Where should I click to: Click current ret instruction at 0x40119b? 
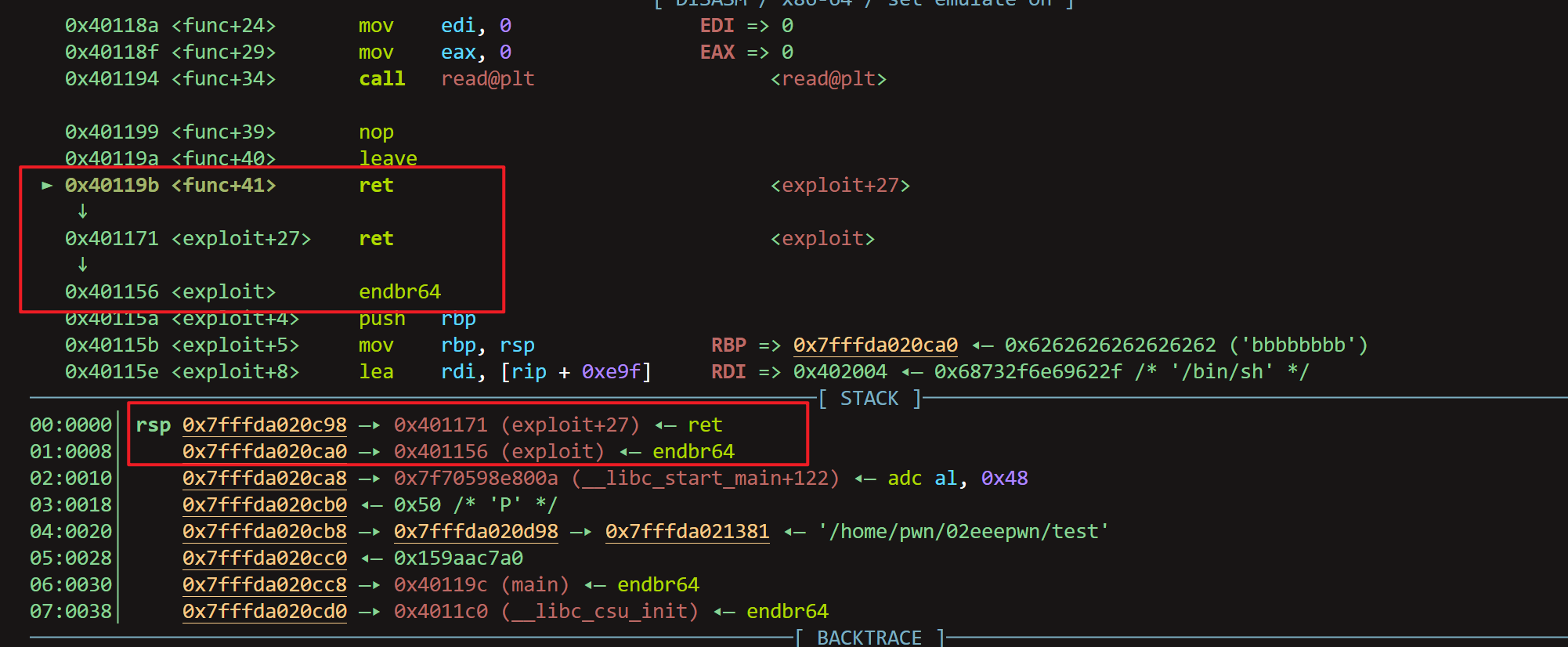point(376,186)
